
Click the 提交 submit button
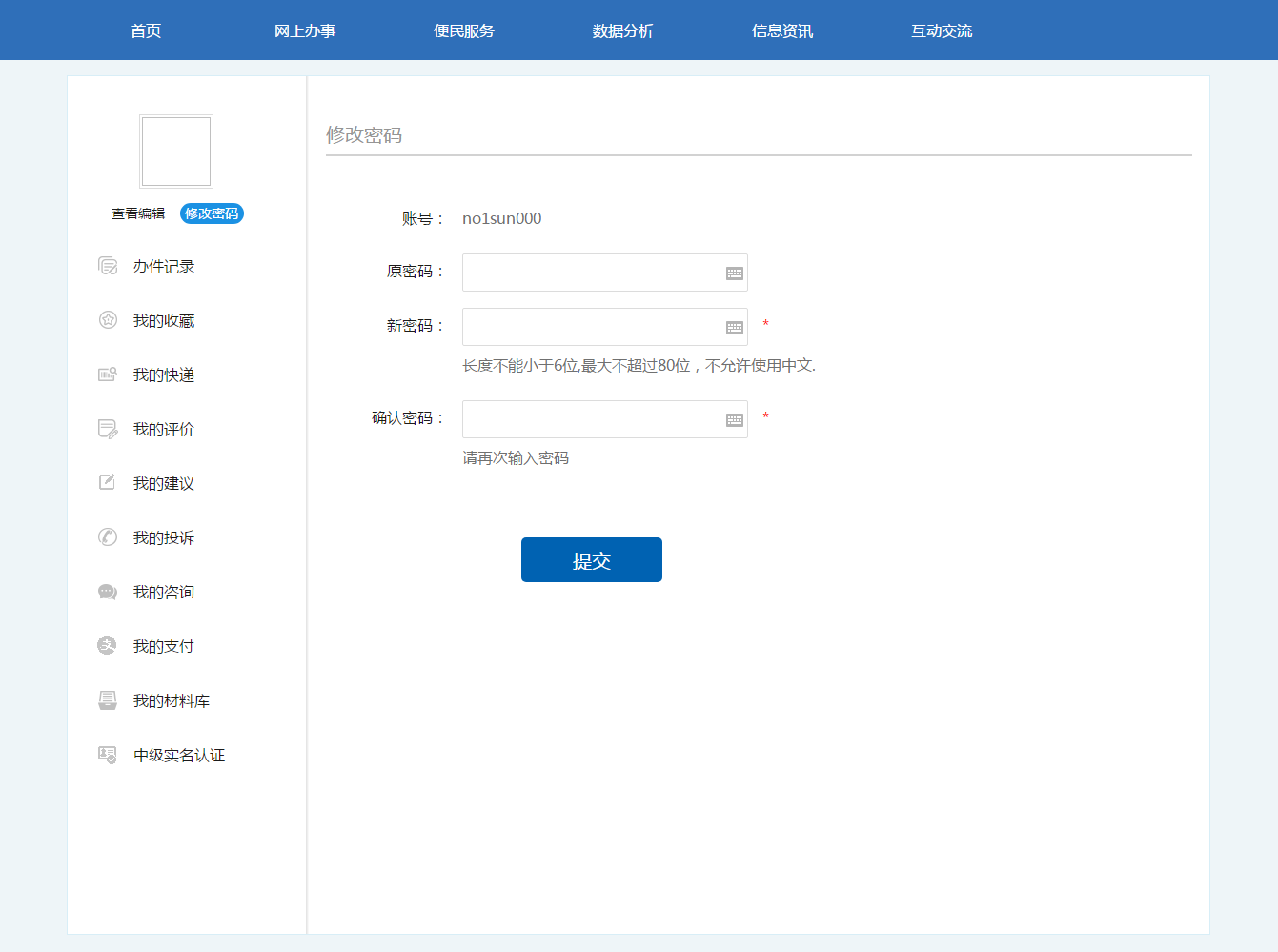point(592,560)
